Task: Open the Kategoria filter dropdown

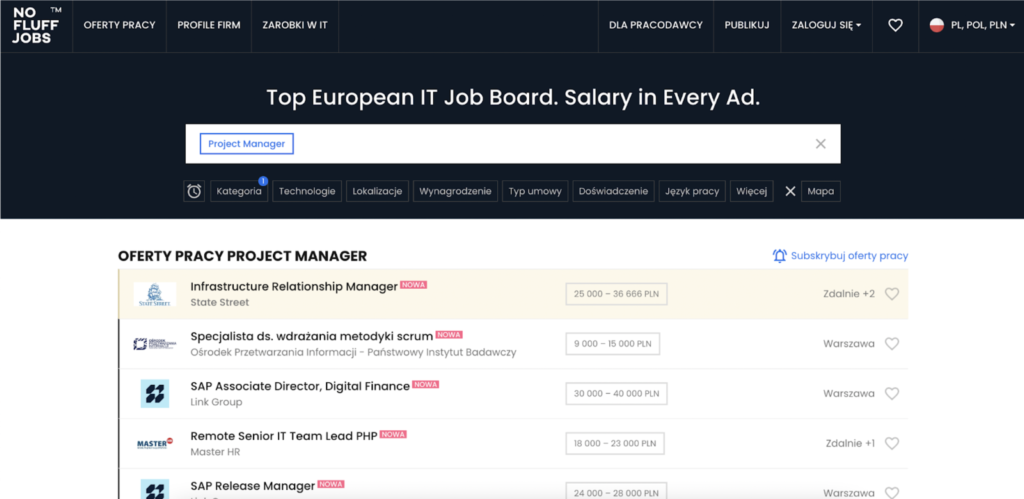Action: tap(239, 191)
